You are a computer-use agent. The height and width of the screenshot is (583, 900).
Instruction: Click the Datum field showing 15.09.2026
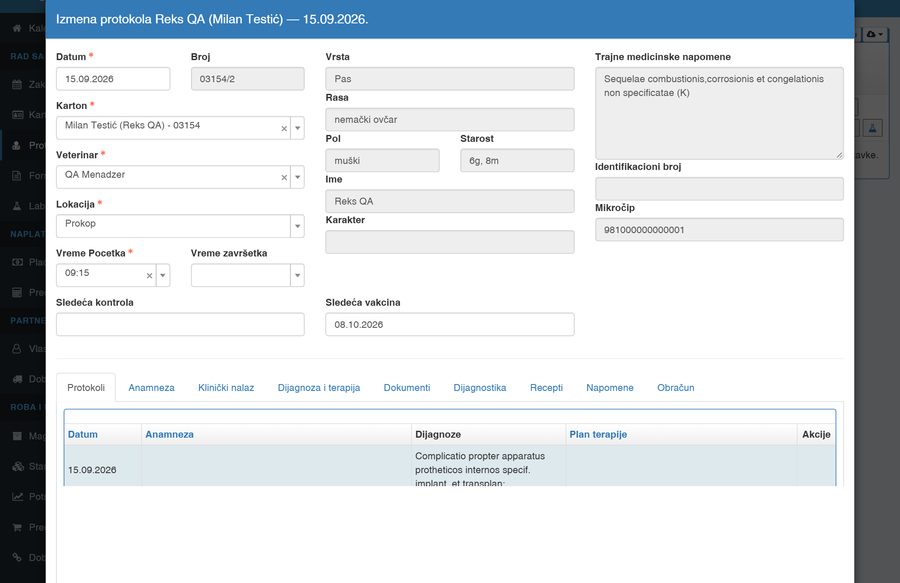click(113, 79)
